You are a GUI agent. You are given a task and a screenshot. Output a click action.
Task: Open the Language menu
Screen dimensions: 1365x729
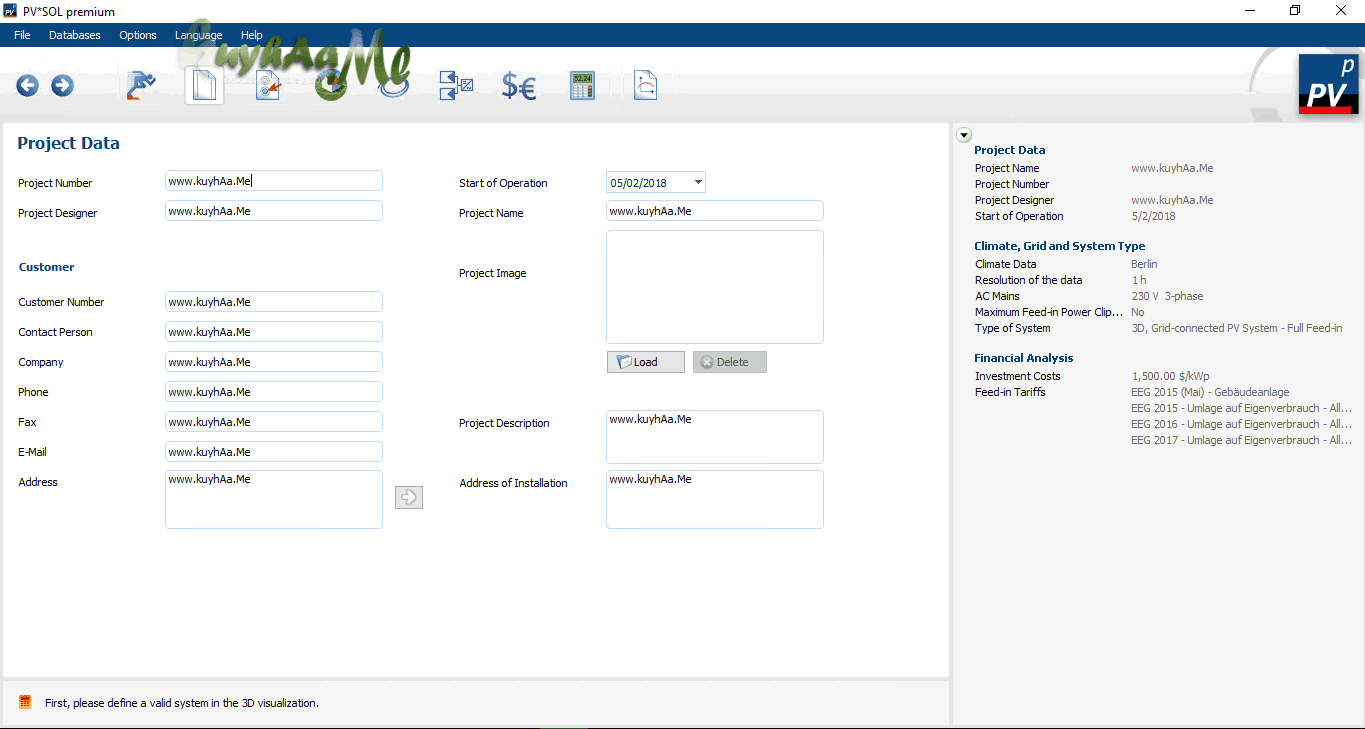pos(199,35)
